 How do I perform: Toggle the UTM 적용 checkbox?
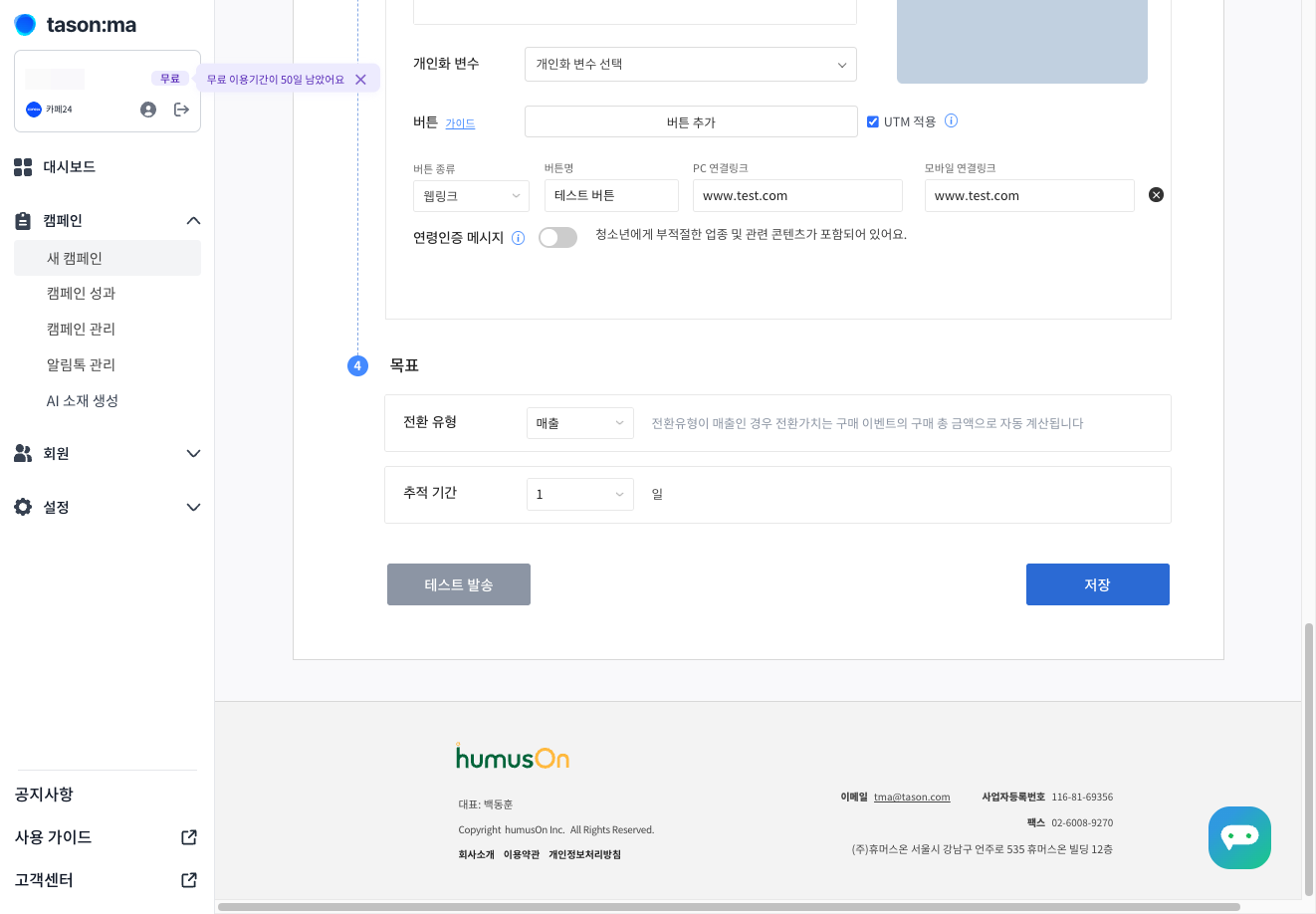click(x=873, y=121)
